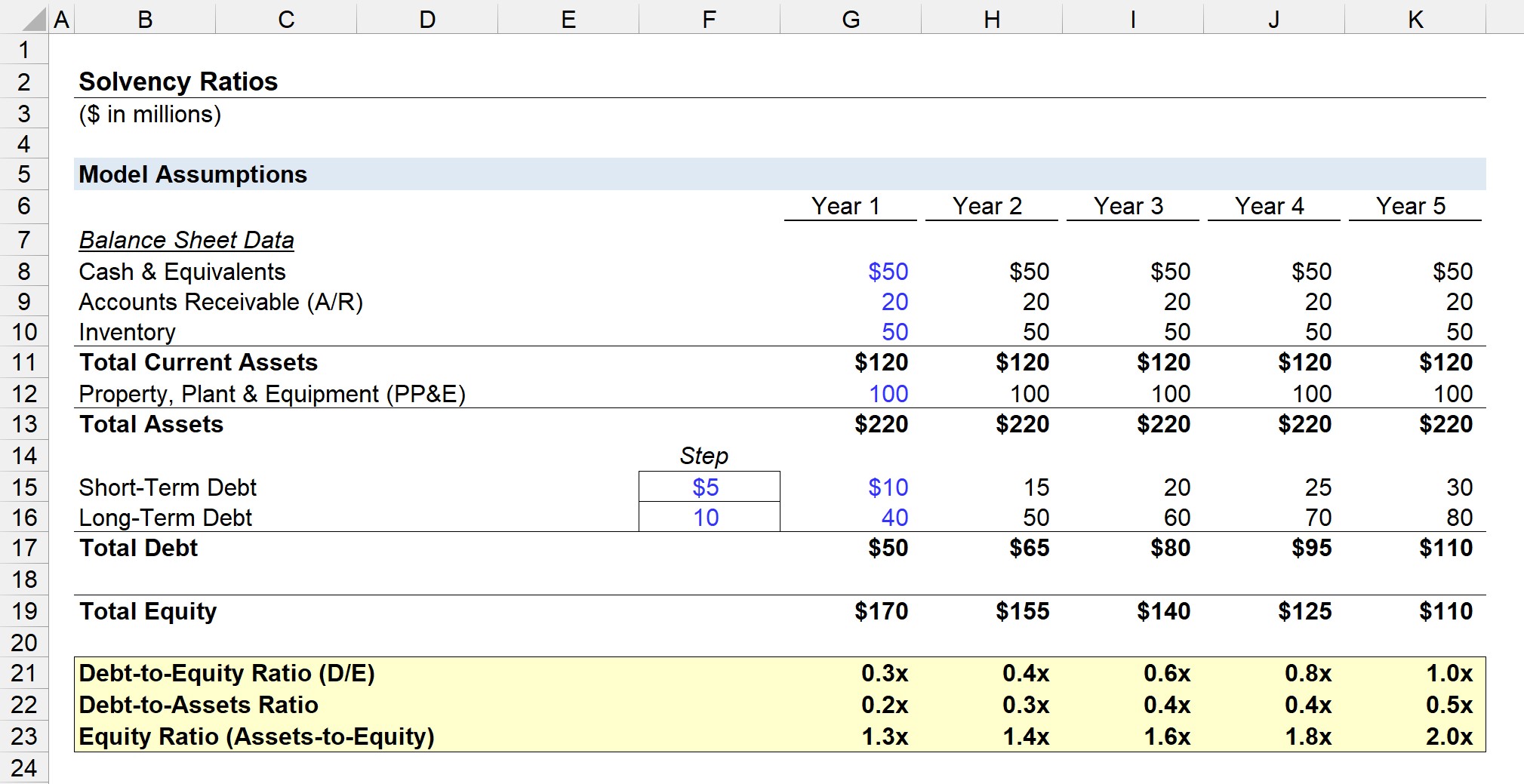The height and width of the screenshot is (784, 1524).
Task: Click the Property, Plant & Equipment label
Action: (272, 394)
